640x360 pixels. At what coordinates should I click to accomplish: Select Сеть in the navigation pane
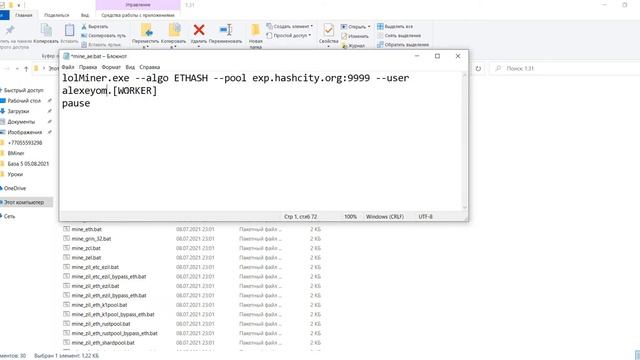pyautogui.click(x=9, y=216)
